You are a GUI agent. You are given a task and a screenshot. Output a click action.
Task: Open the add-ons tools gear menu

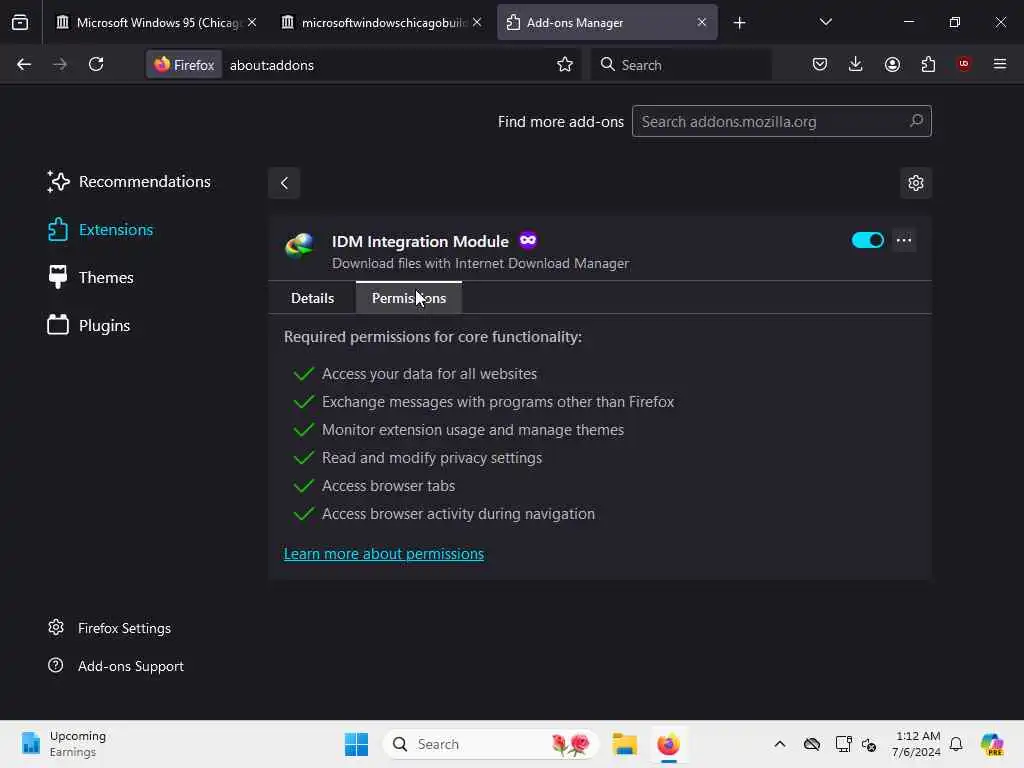916,183
